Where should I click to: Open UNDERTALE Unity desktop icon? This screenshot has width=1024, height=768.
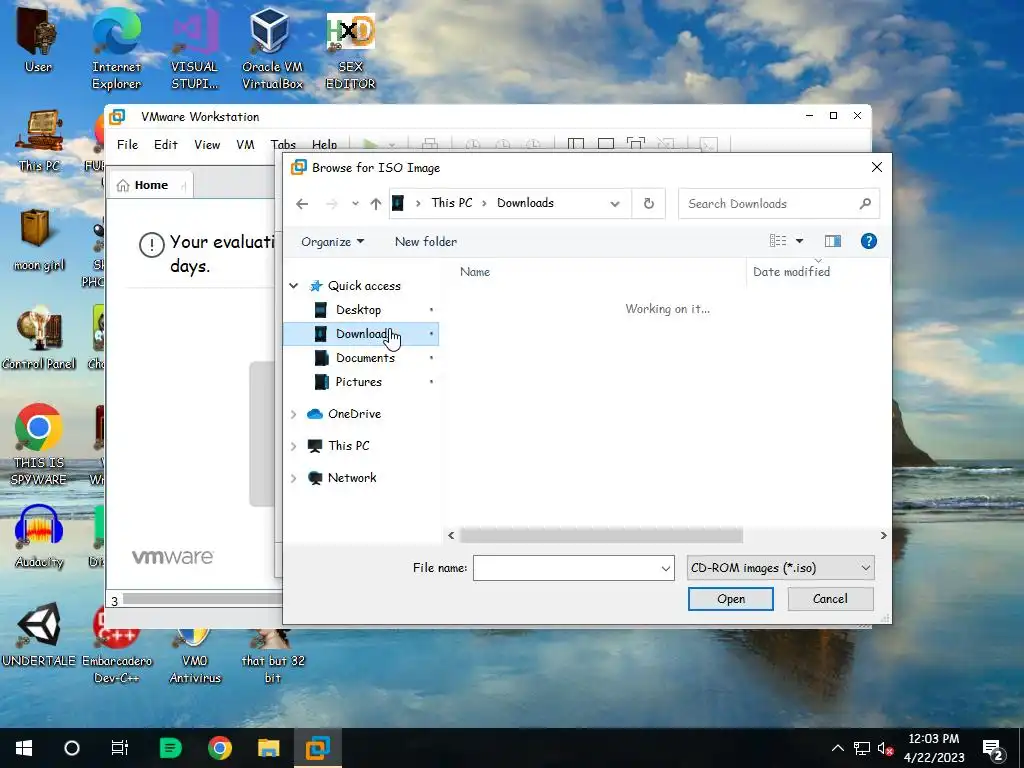[x=39, y=635]
